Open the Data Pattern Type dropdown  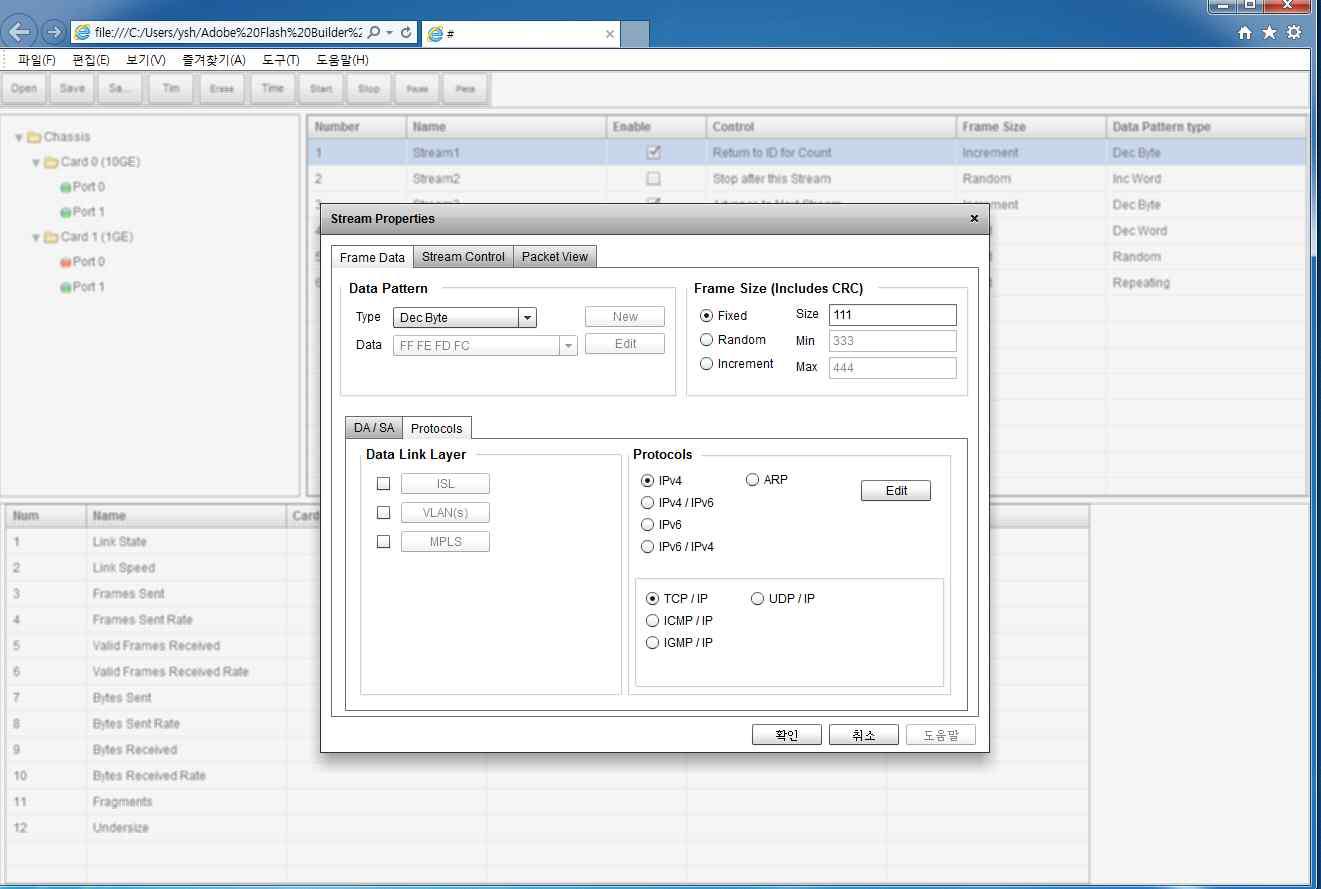coord(527,318)
